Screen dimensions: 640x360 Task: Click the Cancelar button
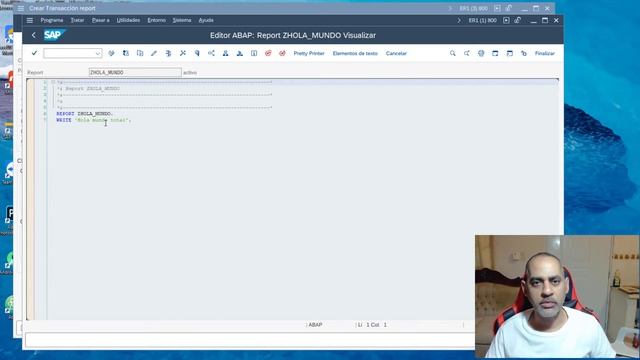click(x=396, y=53)
